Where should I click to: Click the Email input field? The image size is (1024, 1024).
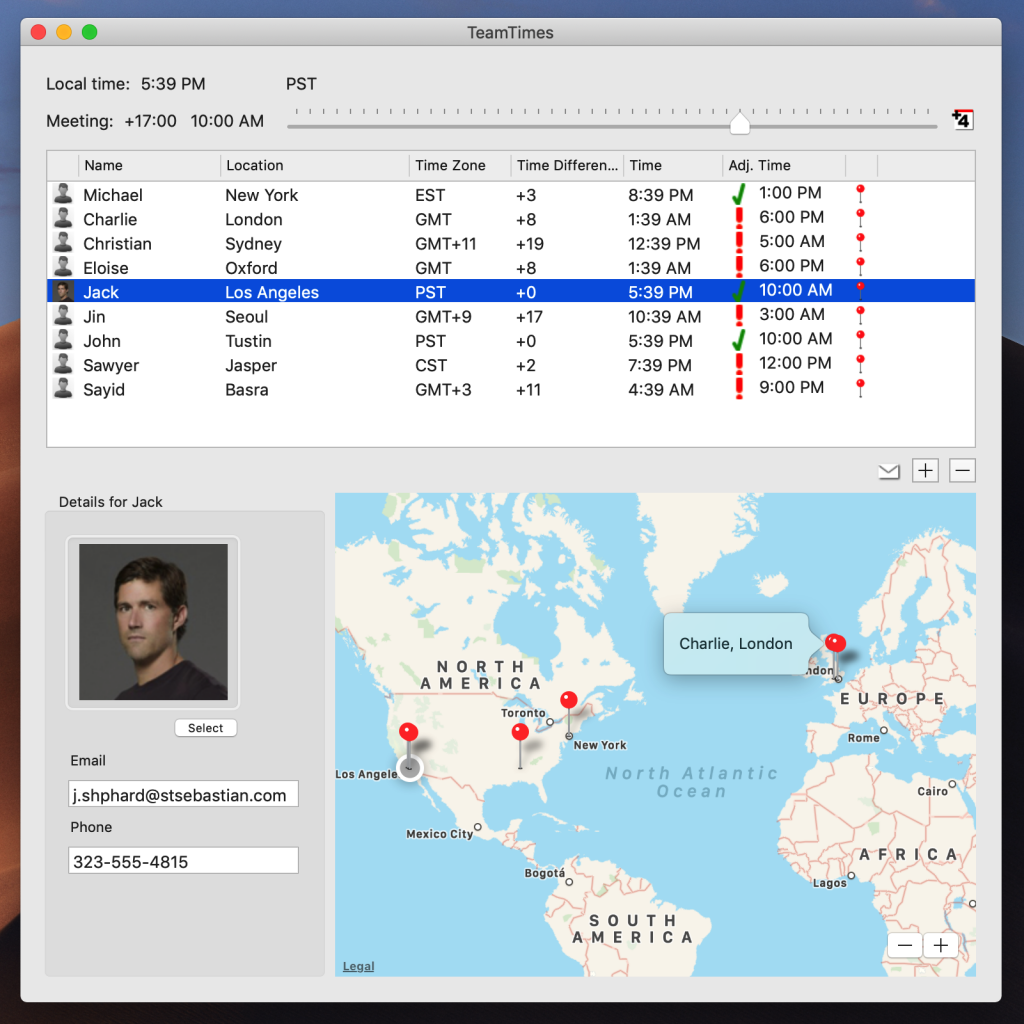(184, 794)
